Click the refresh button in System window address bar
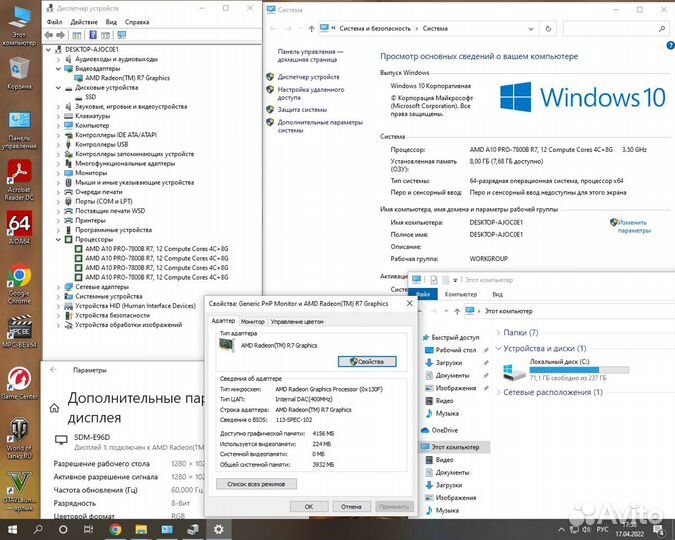 (x=548, y=29)
